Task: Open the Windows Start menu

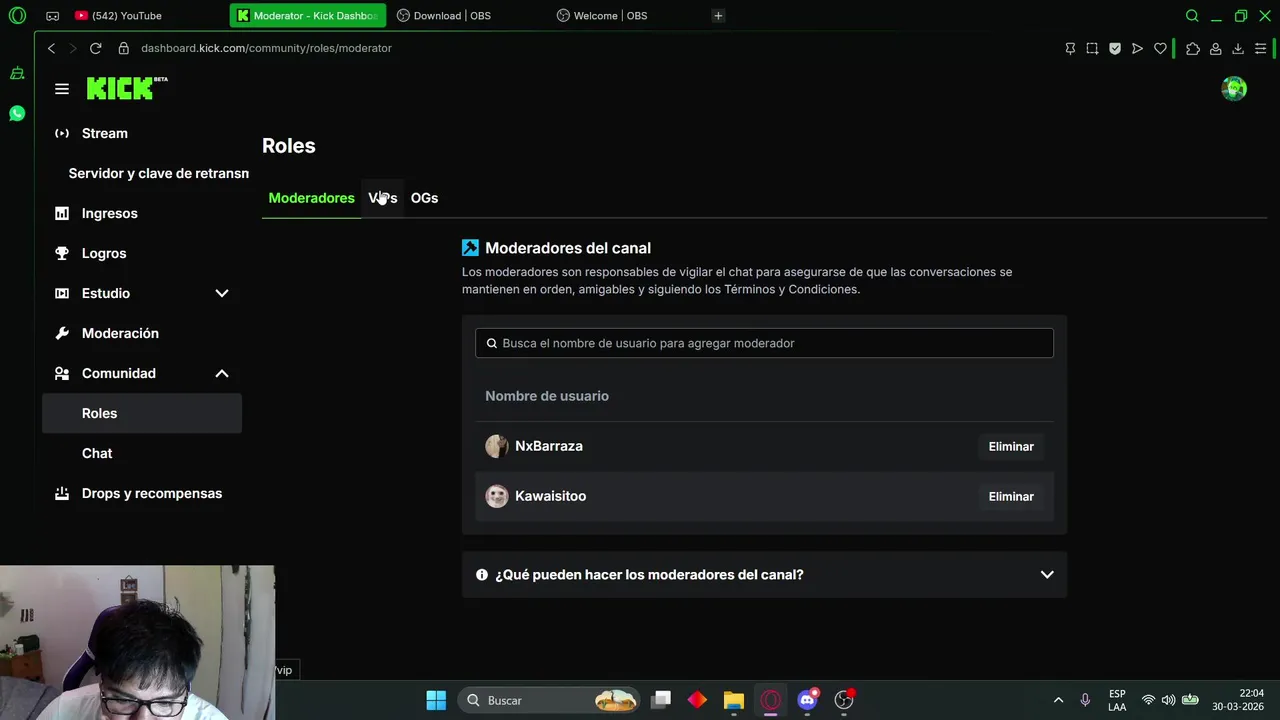Action: point(436,700)
